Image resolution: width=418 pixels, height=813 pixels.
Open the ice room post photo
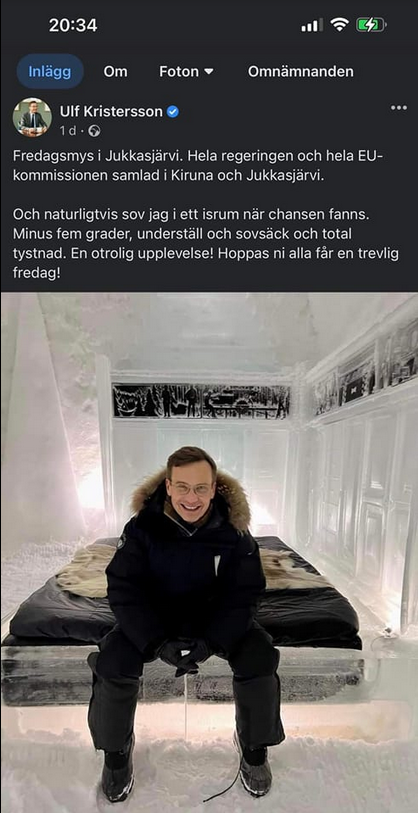[209, 553]
